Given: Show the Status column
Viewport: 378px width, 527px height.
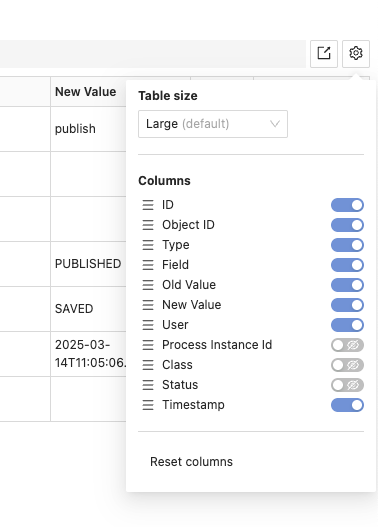Looking at the screenshot, I should (x=347, y=385).
